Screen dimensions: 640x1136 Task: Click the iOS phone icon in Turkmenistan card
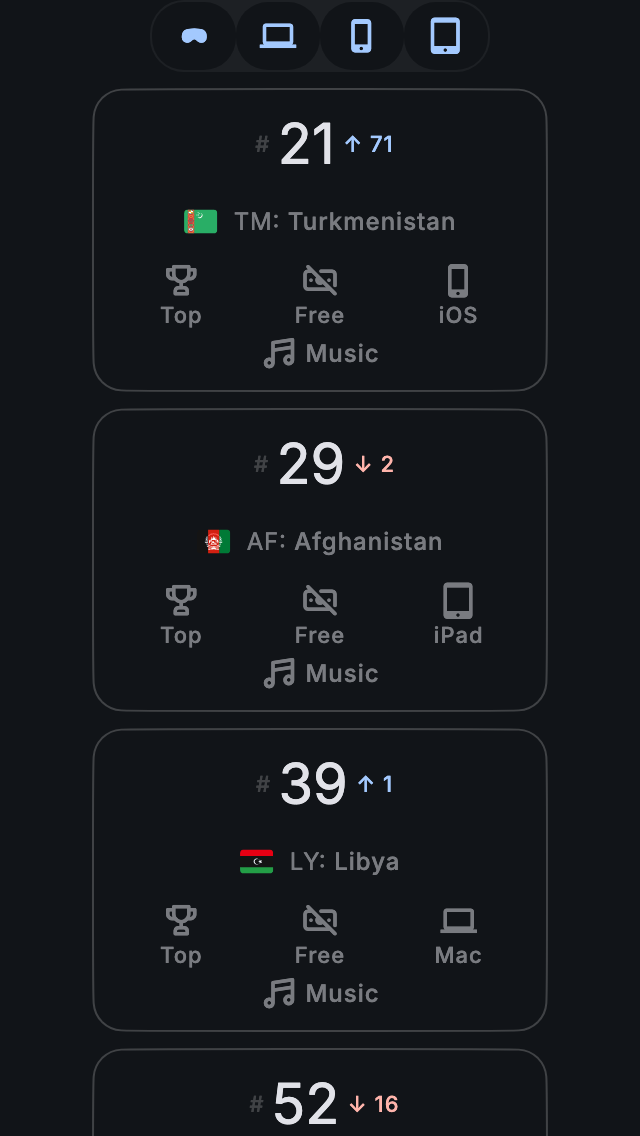point(458,281)
